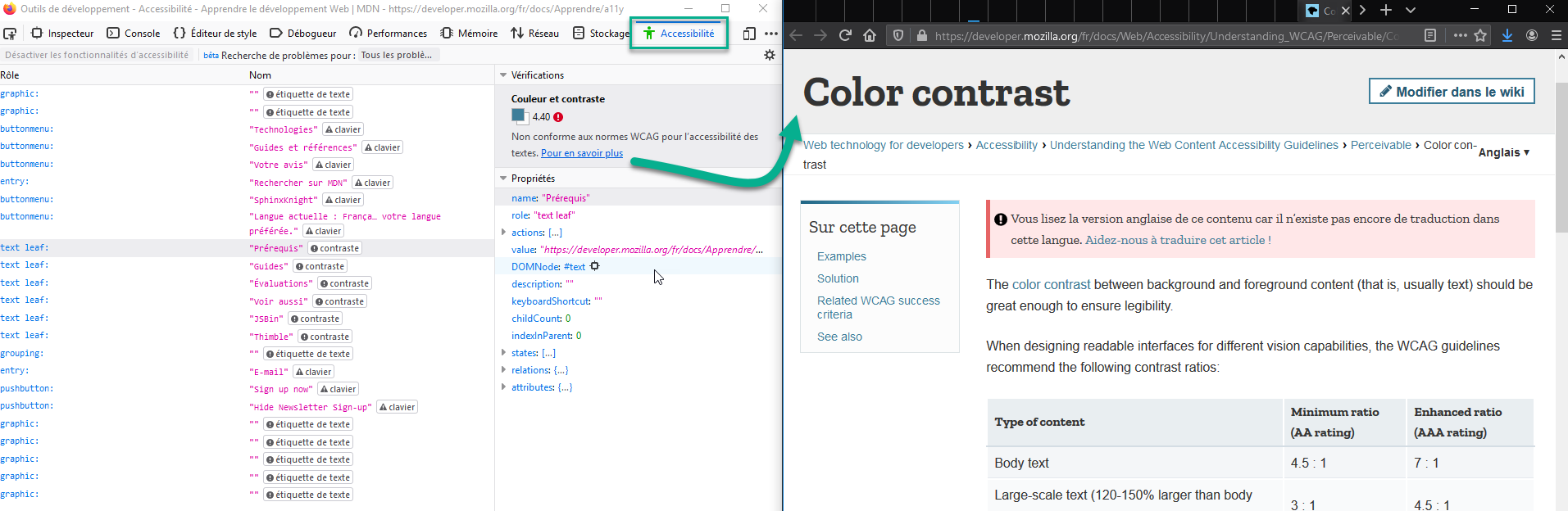This screenshot has width=1568, height=511.
Task: Open a new tab with the plus button
Action: (1386, 10)
